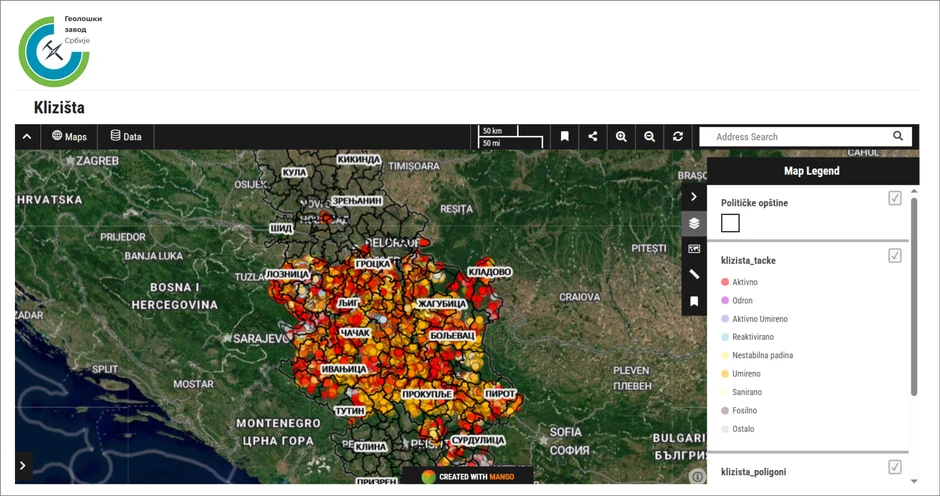Click the КУЛА map label

coord(294,173)
